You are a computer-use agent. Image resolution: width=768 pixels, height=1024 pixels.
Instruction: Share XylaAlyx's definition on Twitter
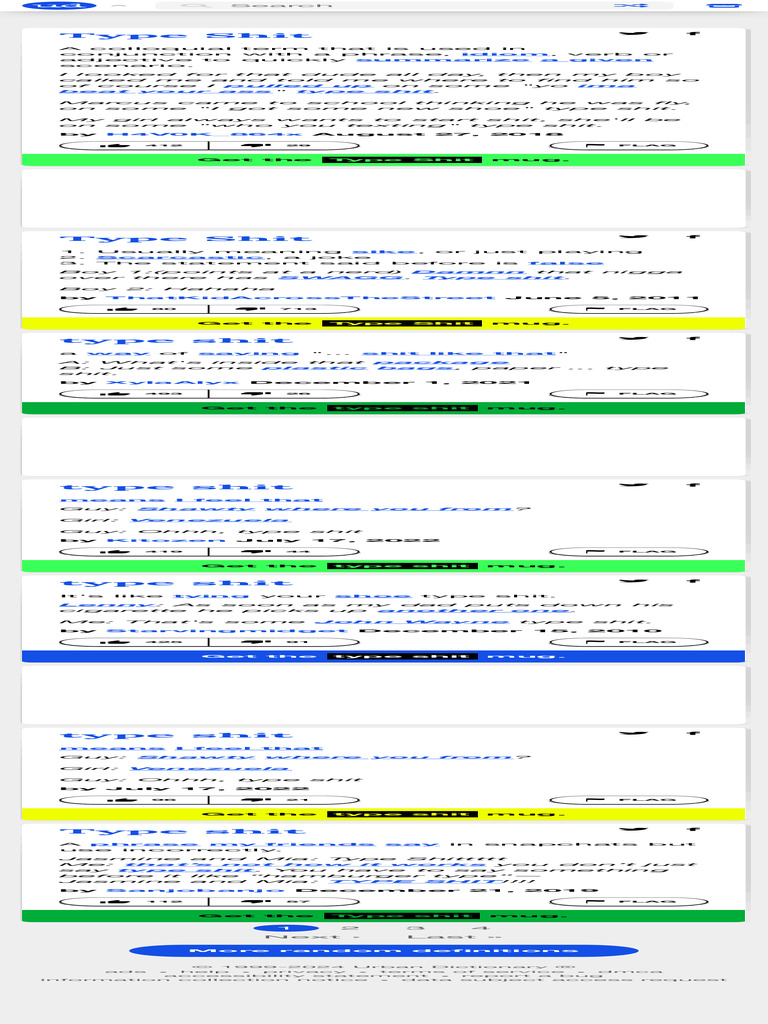click(x=633, y=338)
